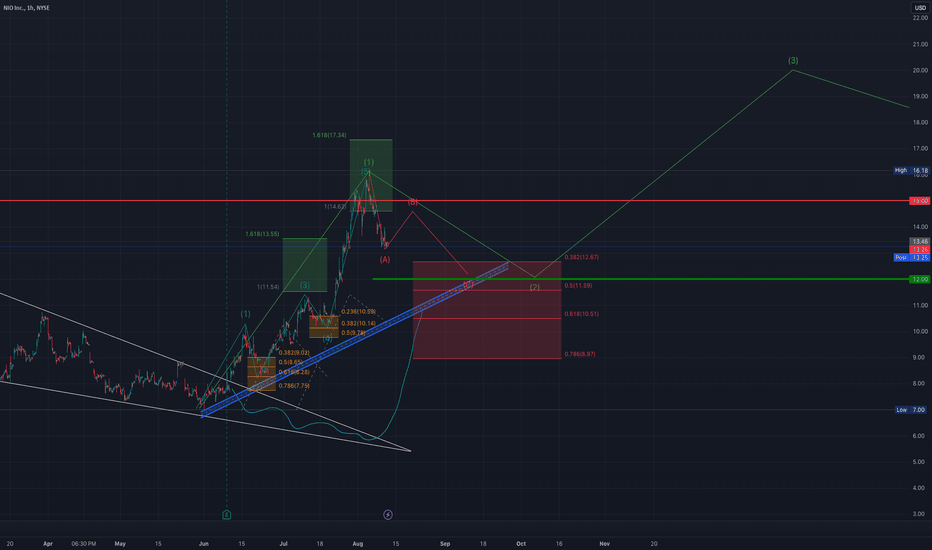Click the 0.382(12.67) retracement label
Screen dimensions: 932x550
click(581, 257)
